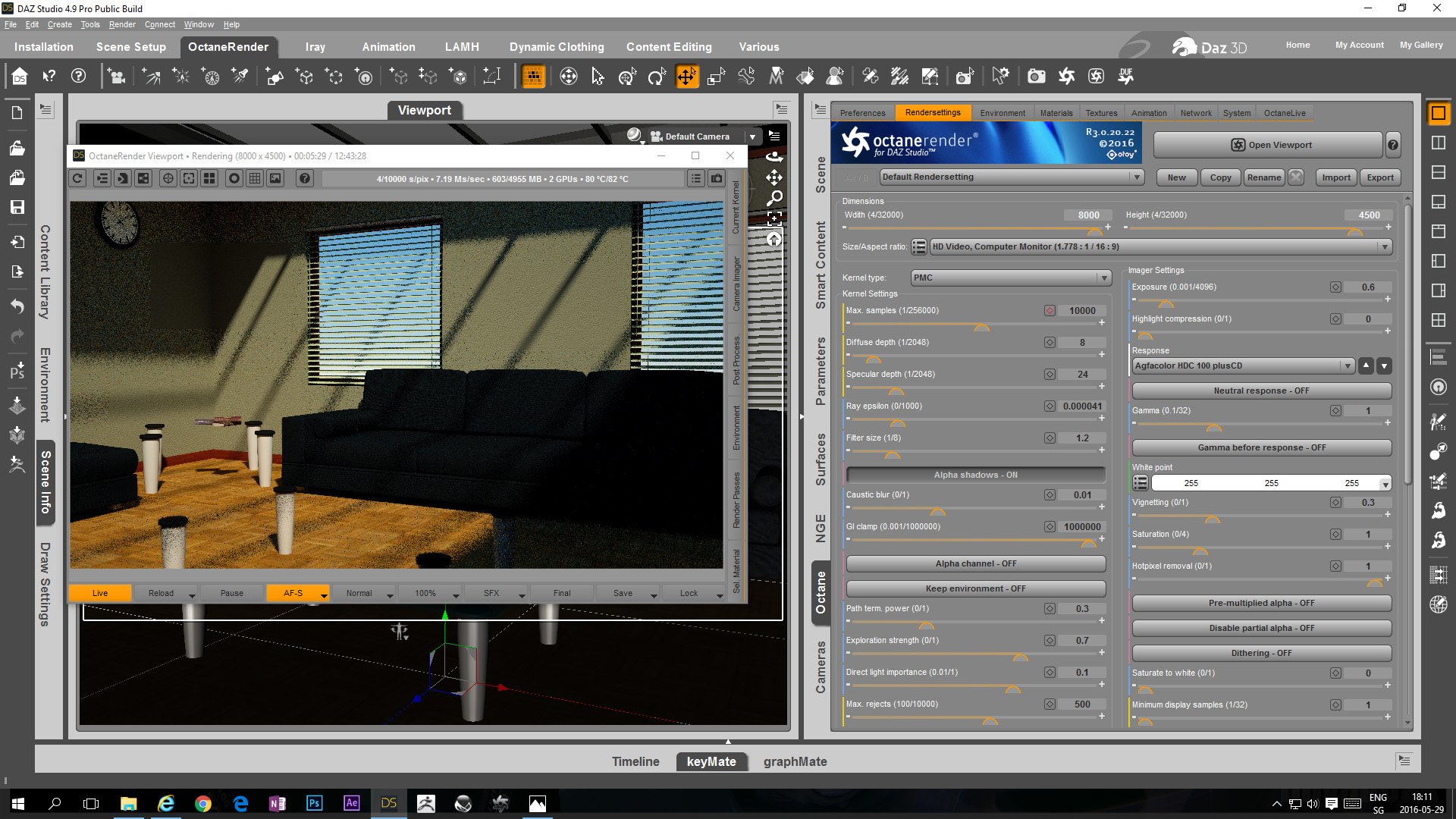The height and width of the screenshot is (819, 1456).
Task: Click the Pause render button
Action: click(x=232, y=593)
